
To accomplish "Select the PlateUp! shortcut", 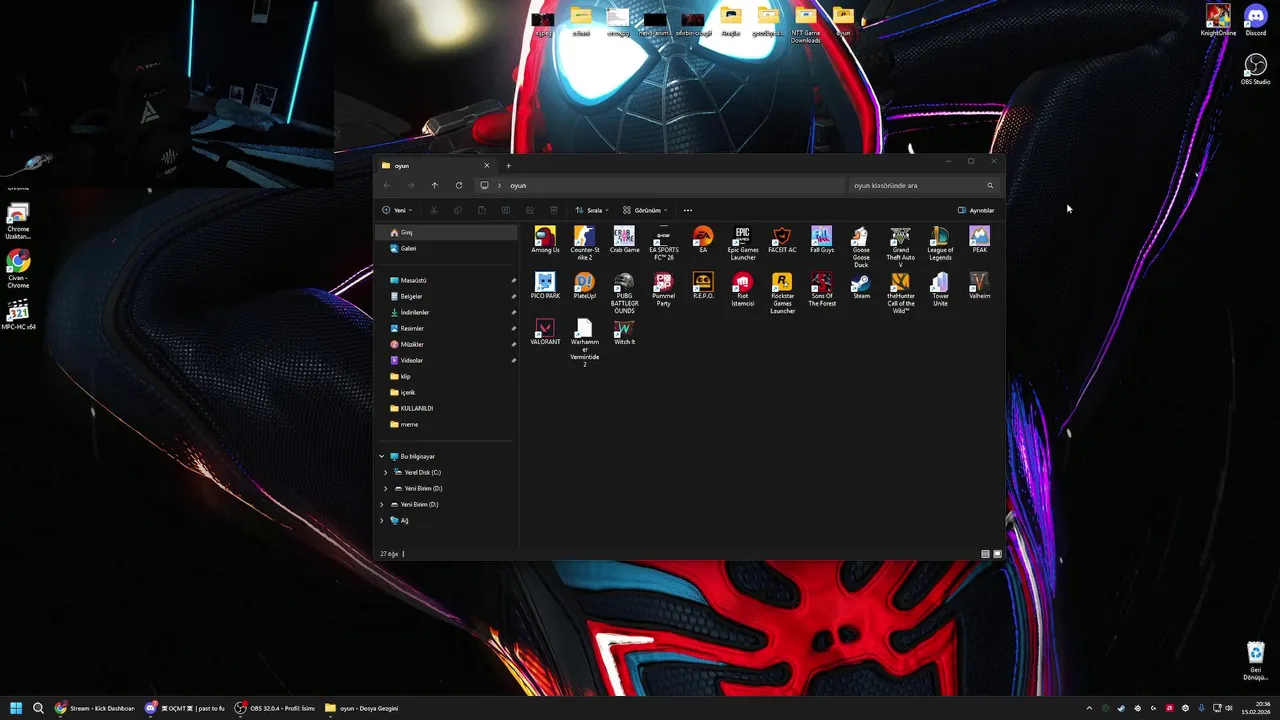I will 585,286.
